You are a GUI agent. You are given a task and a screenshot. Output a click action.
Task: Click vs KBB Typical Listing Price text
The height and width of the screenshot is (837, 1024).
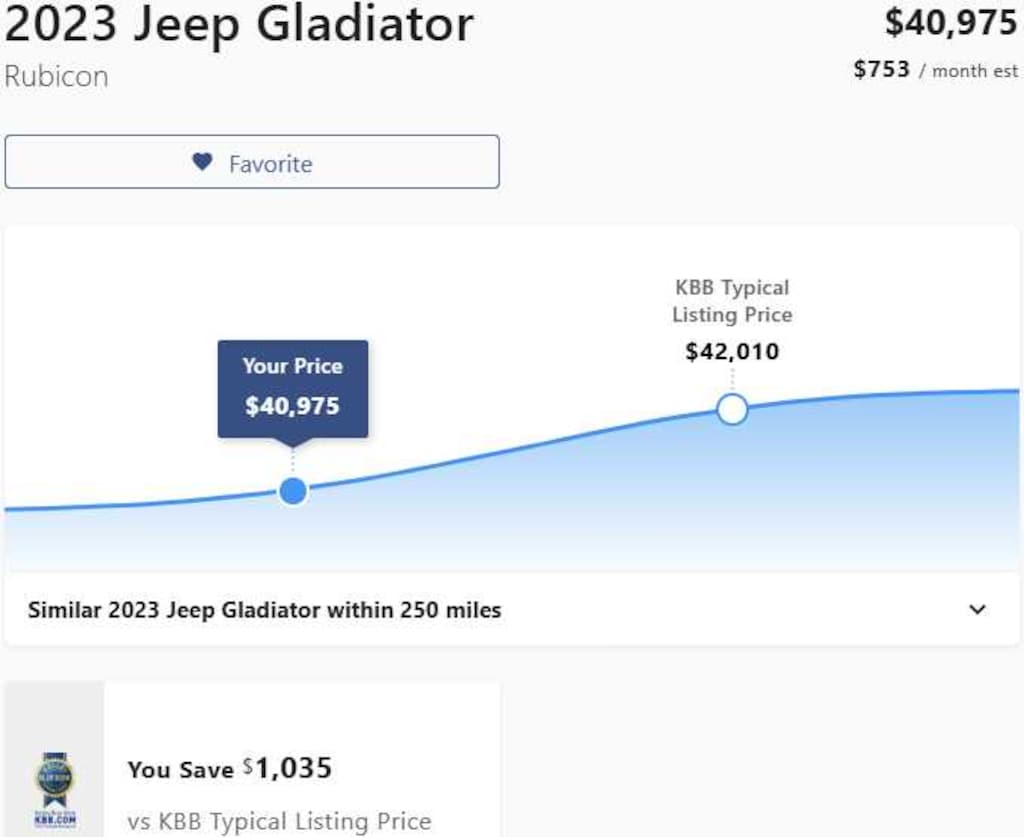(x=280, y=821)
